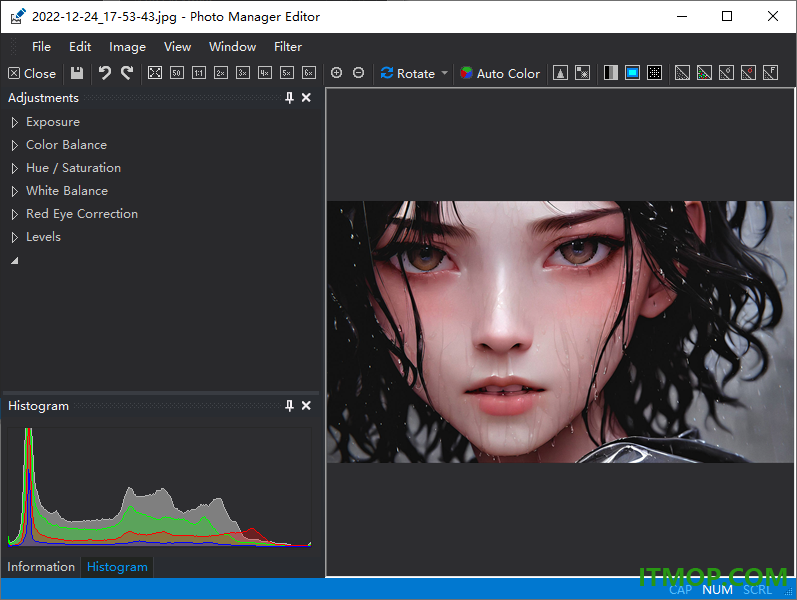The width and height of the screenshot is (797, 600).
Task: Click the toolbar drag handle beside File
Action: pos(14,47)
